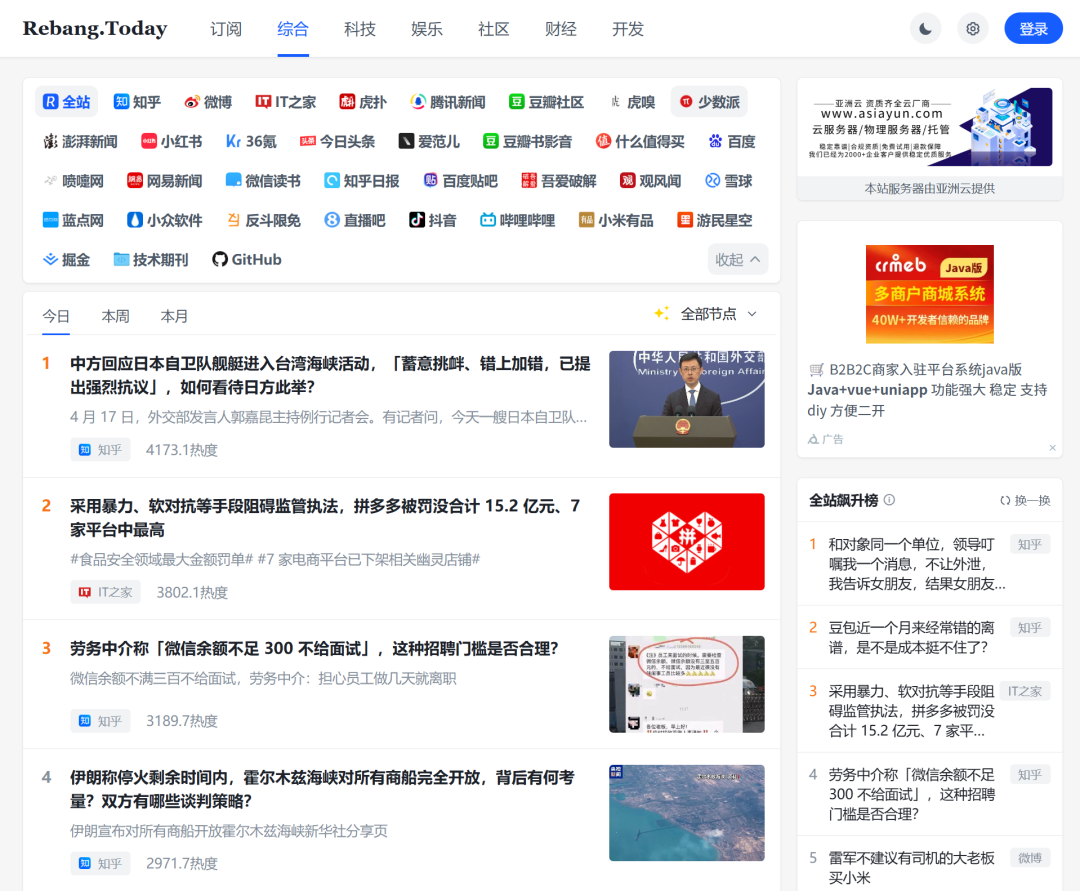This screenshot has height=891, width=1080.
Task: Select the 虎扑 source icon
Action: 362,102
